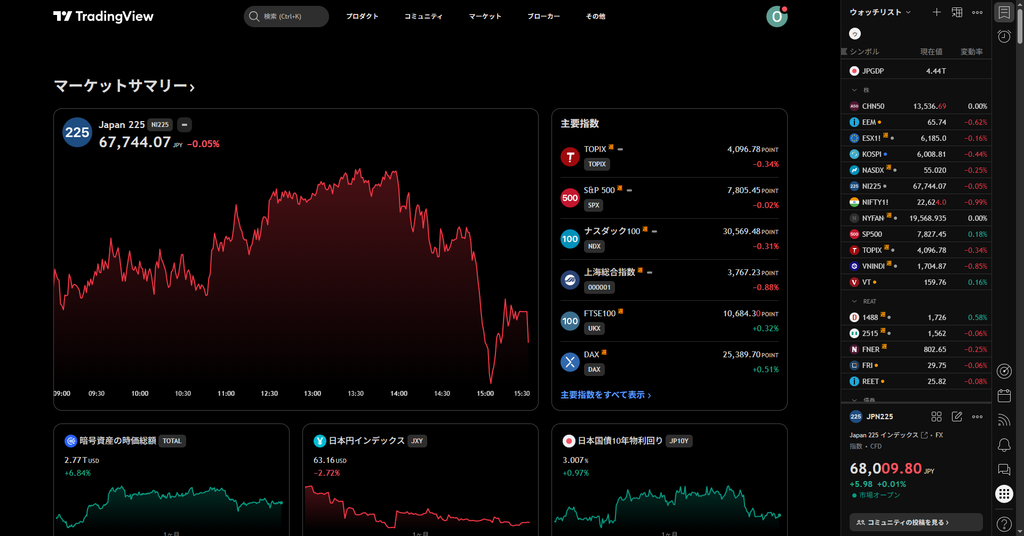
Task: Select the NASDX row in the watchlist
Action: pyautogui.click(x=916, y=170)
